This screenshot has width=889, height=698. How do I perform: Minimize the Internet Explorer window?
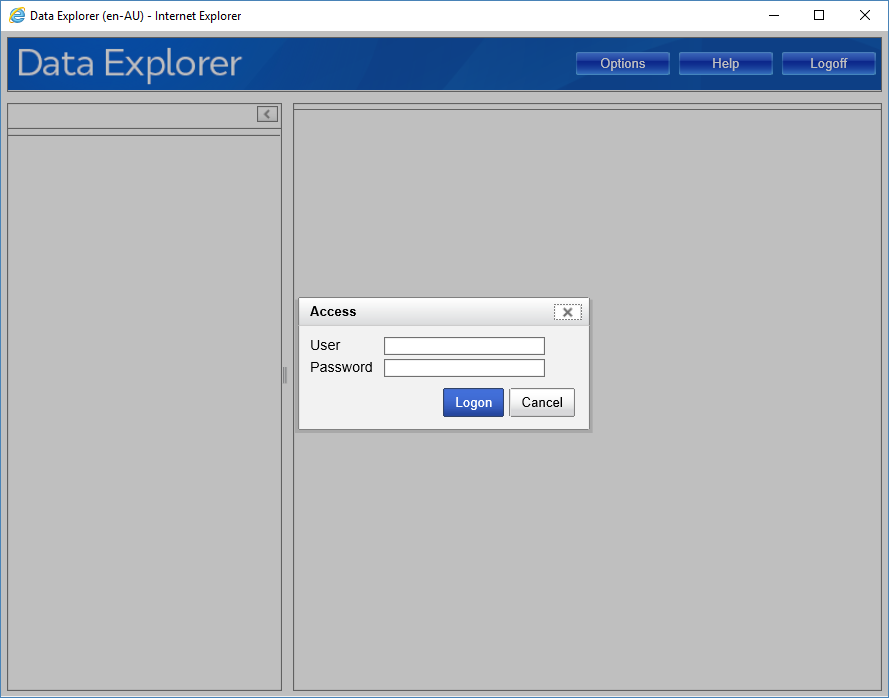click(x=773, y=16)
